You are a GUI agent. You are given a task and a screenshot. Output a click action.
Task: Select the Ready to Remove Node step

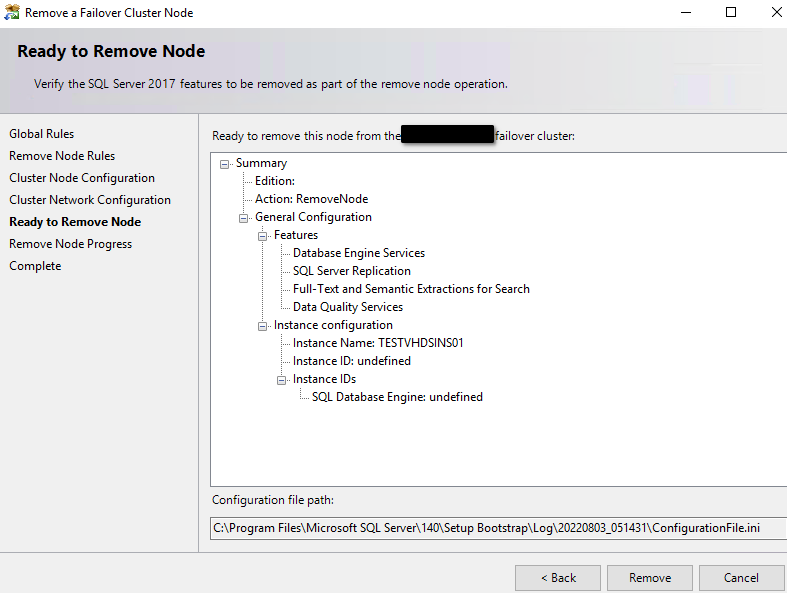[x=75, y=222]
